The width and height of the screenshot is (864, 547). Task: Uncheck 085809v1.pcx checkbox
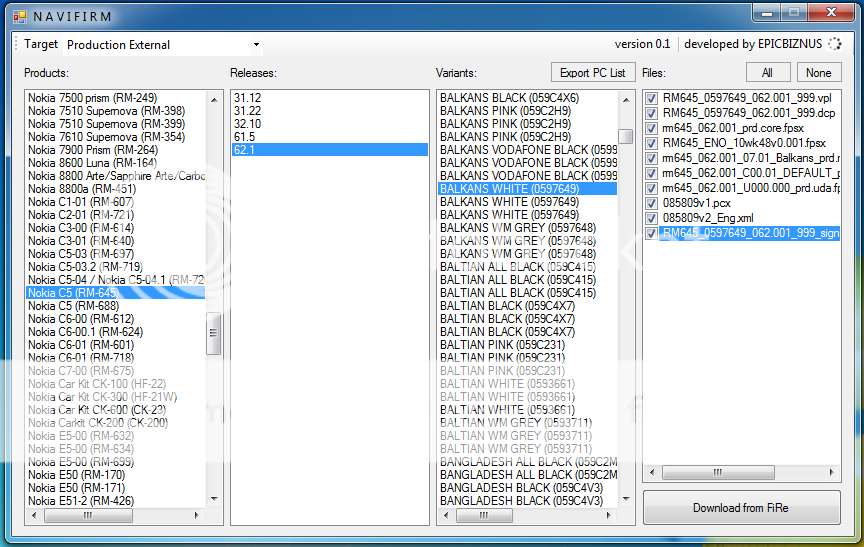651,203
